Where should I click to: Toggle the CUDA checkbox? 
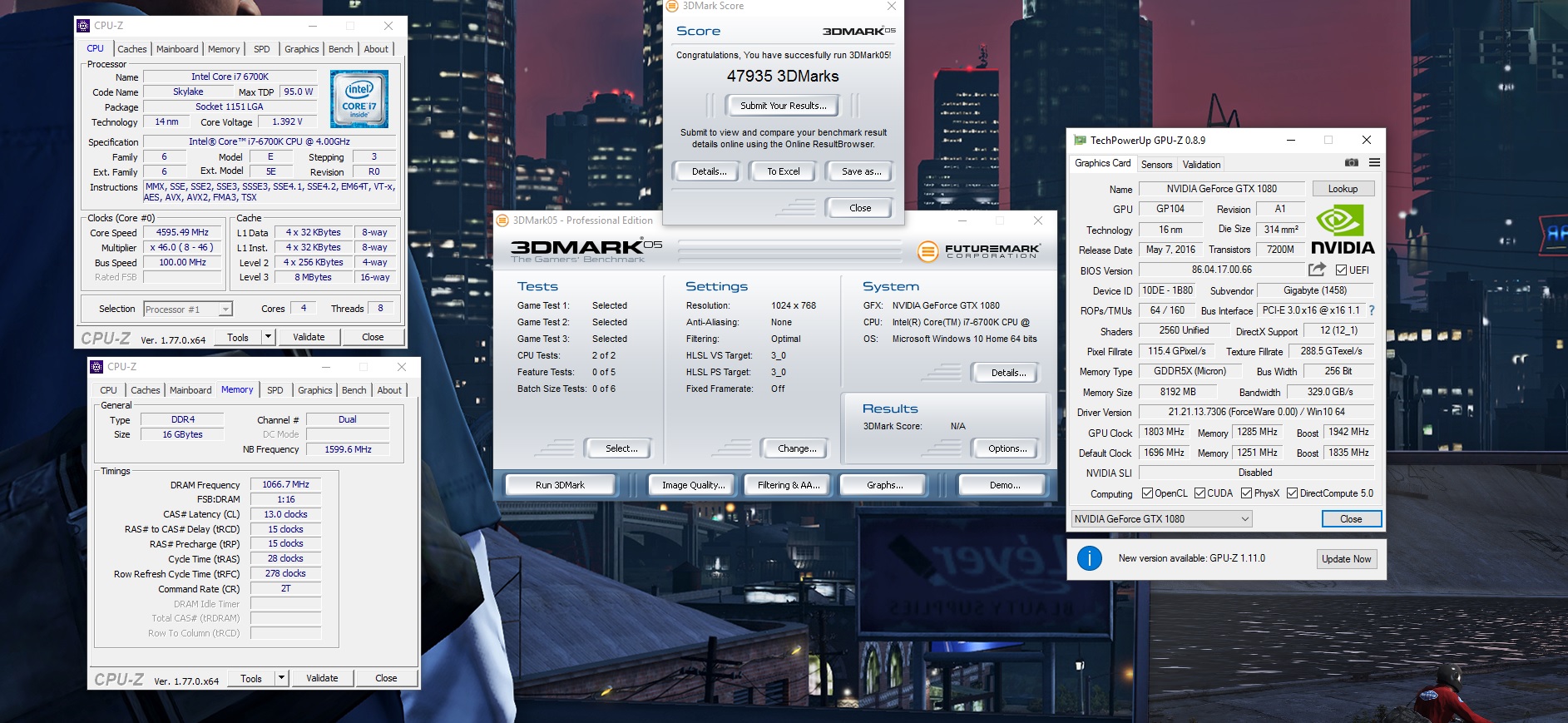point(1199,493)
